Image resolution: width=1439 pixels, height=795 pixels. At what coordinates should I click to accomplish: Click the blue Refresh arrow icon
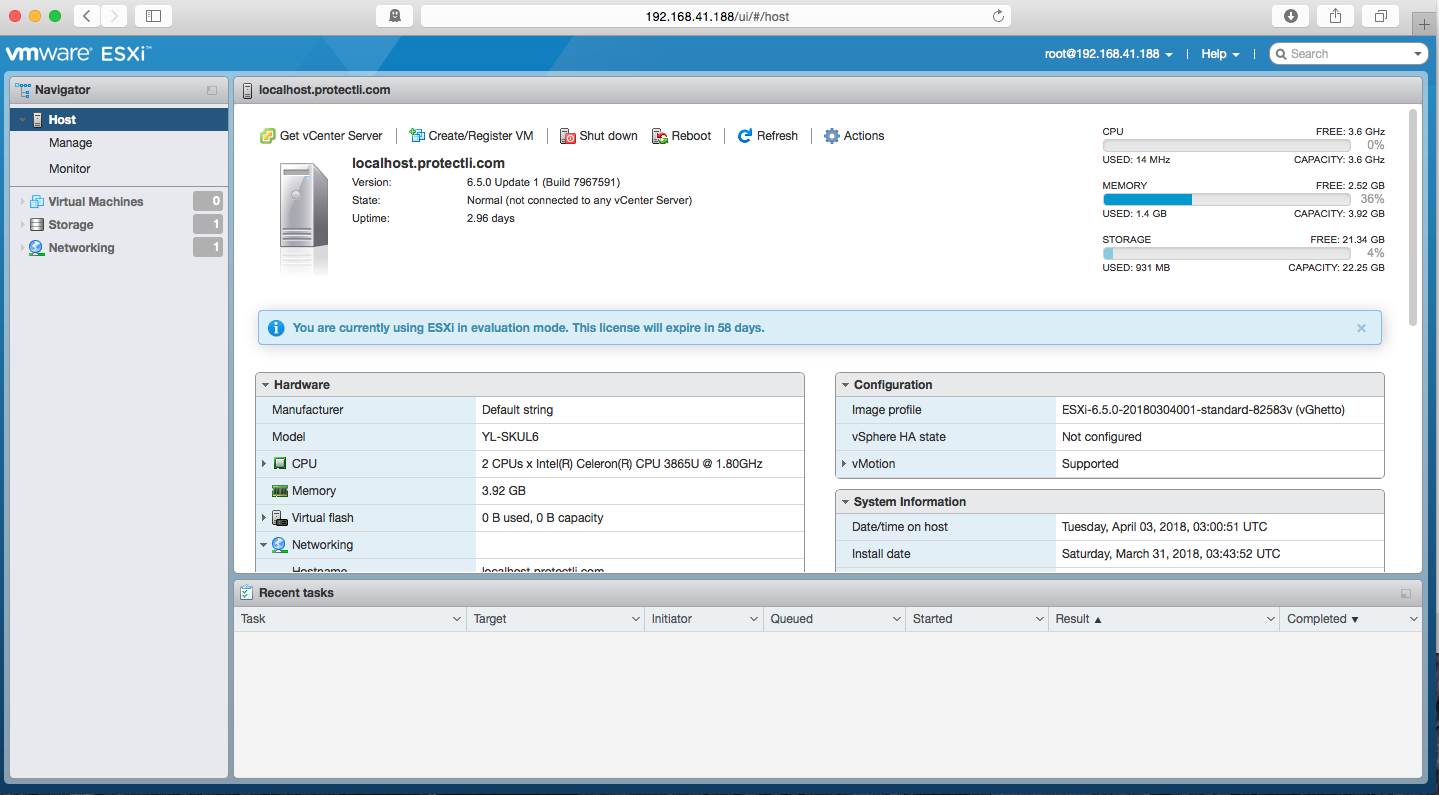[x=745, y=136]
